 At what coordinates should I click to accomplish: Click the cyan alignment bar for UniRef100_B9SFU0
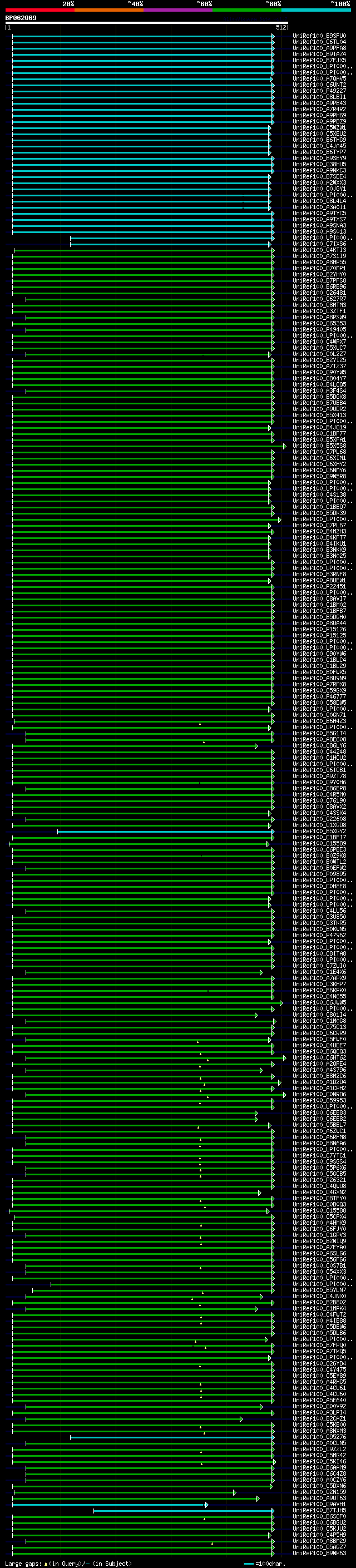(x=143, y=36)
